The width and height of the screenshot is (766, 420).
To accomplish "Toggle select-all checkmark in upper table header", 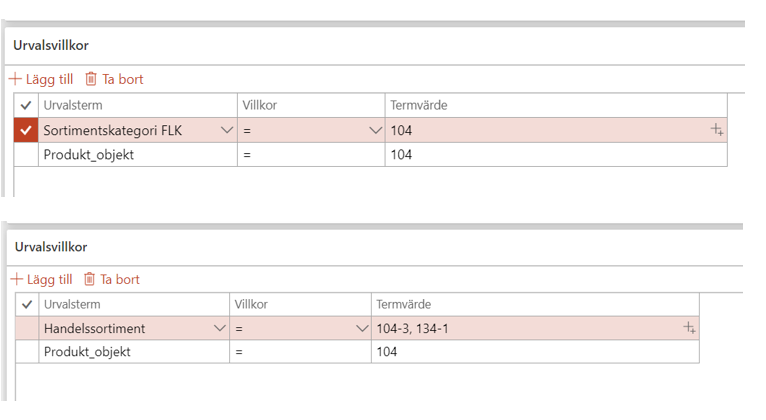I will click(26, 105).
